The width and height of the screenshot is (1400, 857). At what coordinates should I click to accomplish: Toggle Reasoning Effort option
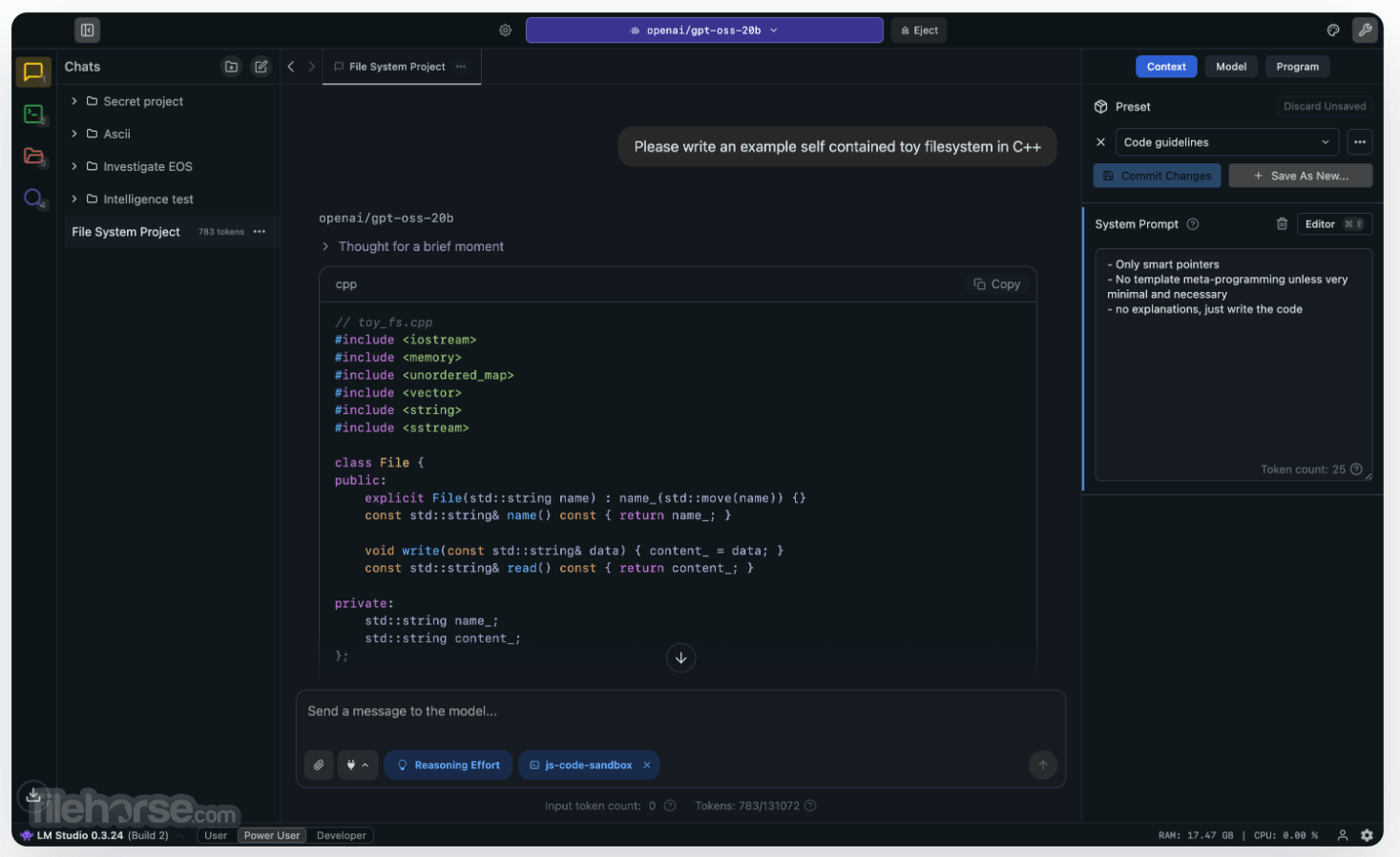point(449,765)
